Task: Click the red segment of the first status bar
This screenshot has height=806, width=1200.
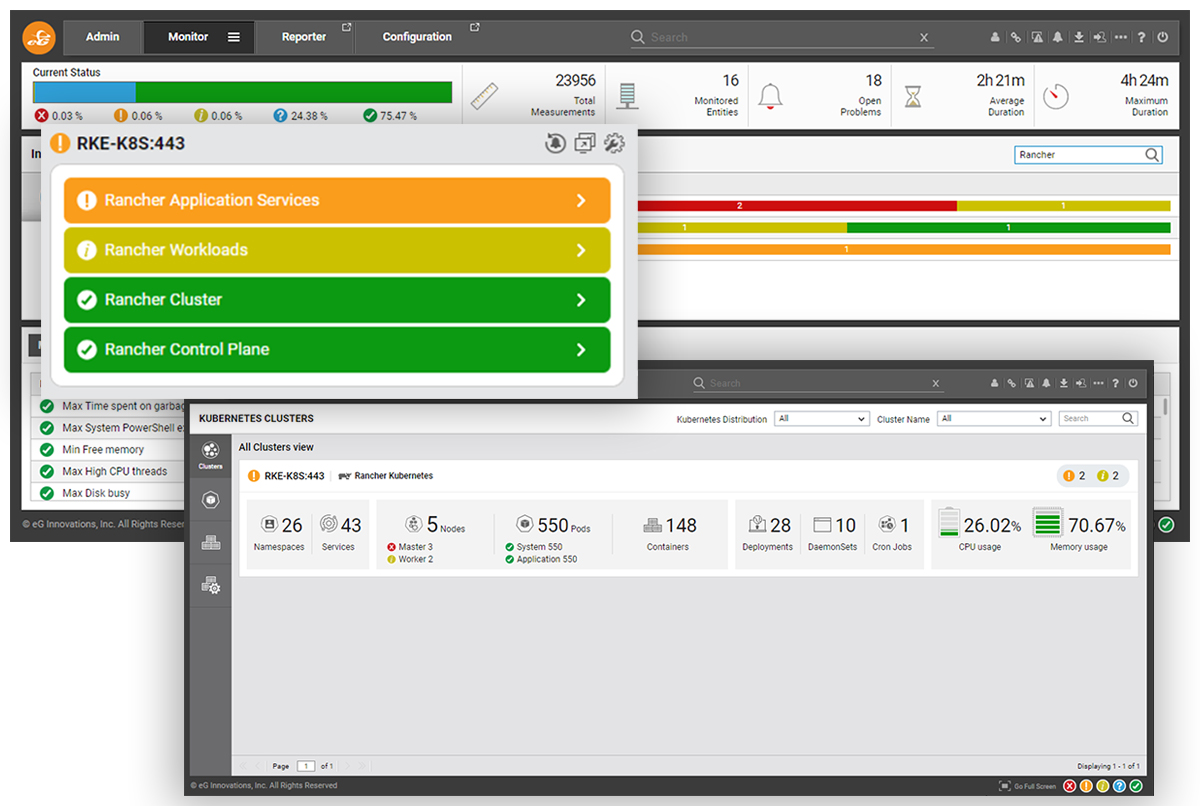Action: click(797, 205)
